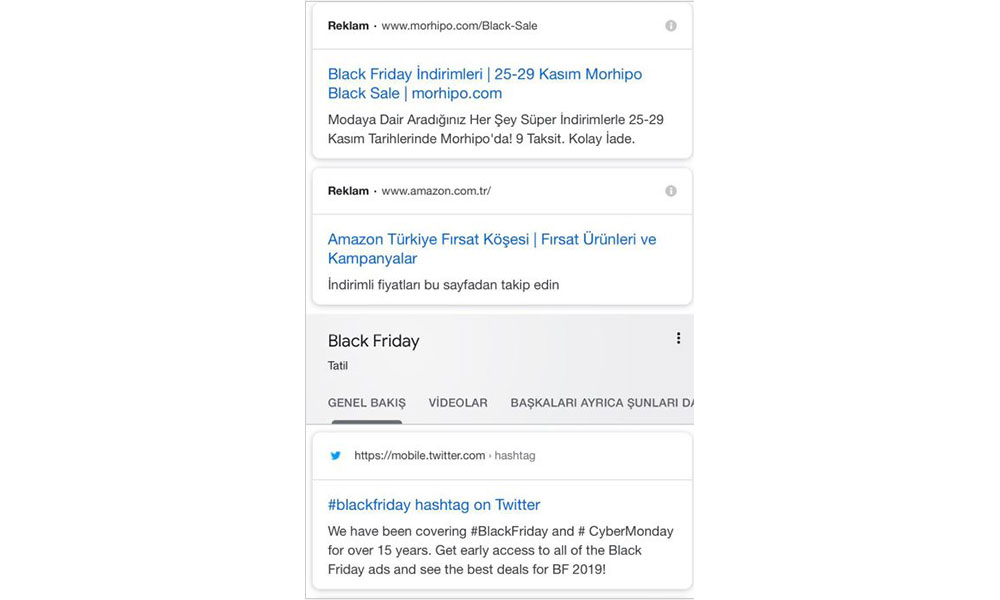Click the Tatil subtitle under Black Friday
The image size is (1000, 600).
[x=338, y=366]
